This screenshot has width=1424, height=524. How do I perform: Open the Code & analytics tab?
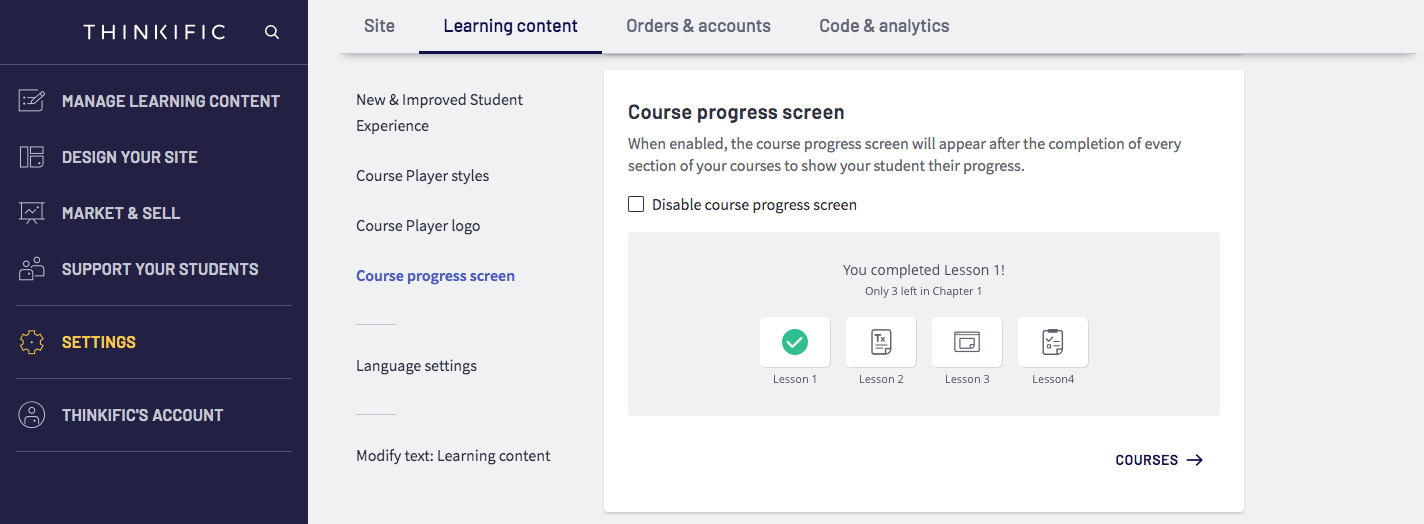click(884, 26)
